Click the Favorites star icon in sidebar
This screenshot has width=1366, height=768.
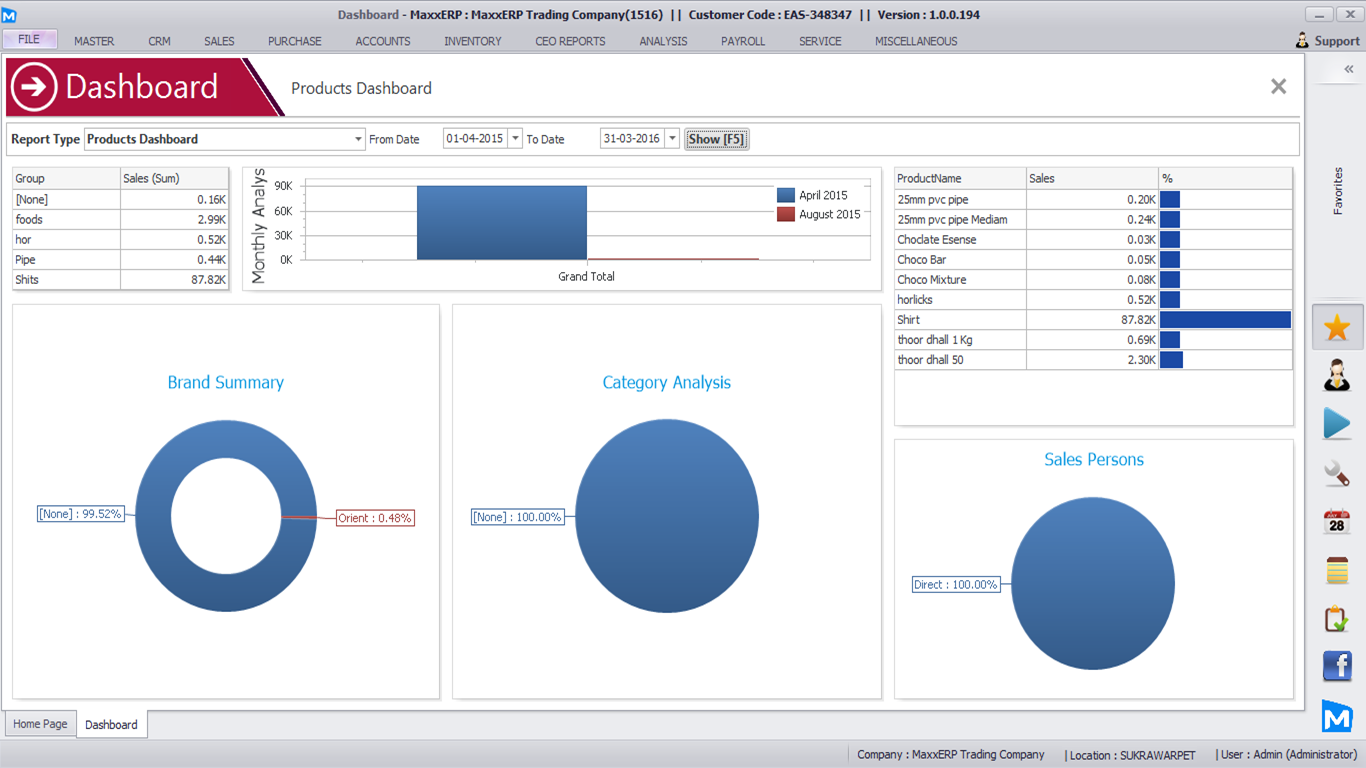coord(1337,327)
